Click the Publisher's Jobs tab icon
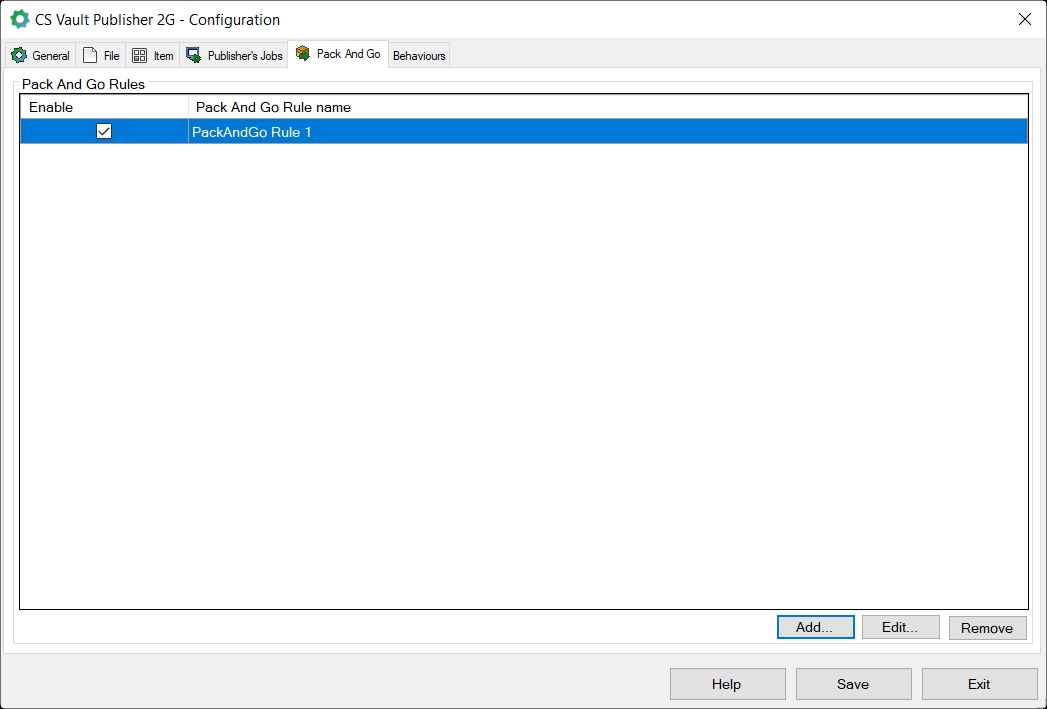Viewport: 1047px width, 709px height. tap(194, 56)
